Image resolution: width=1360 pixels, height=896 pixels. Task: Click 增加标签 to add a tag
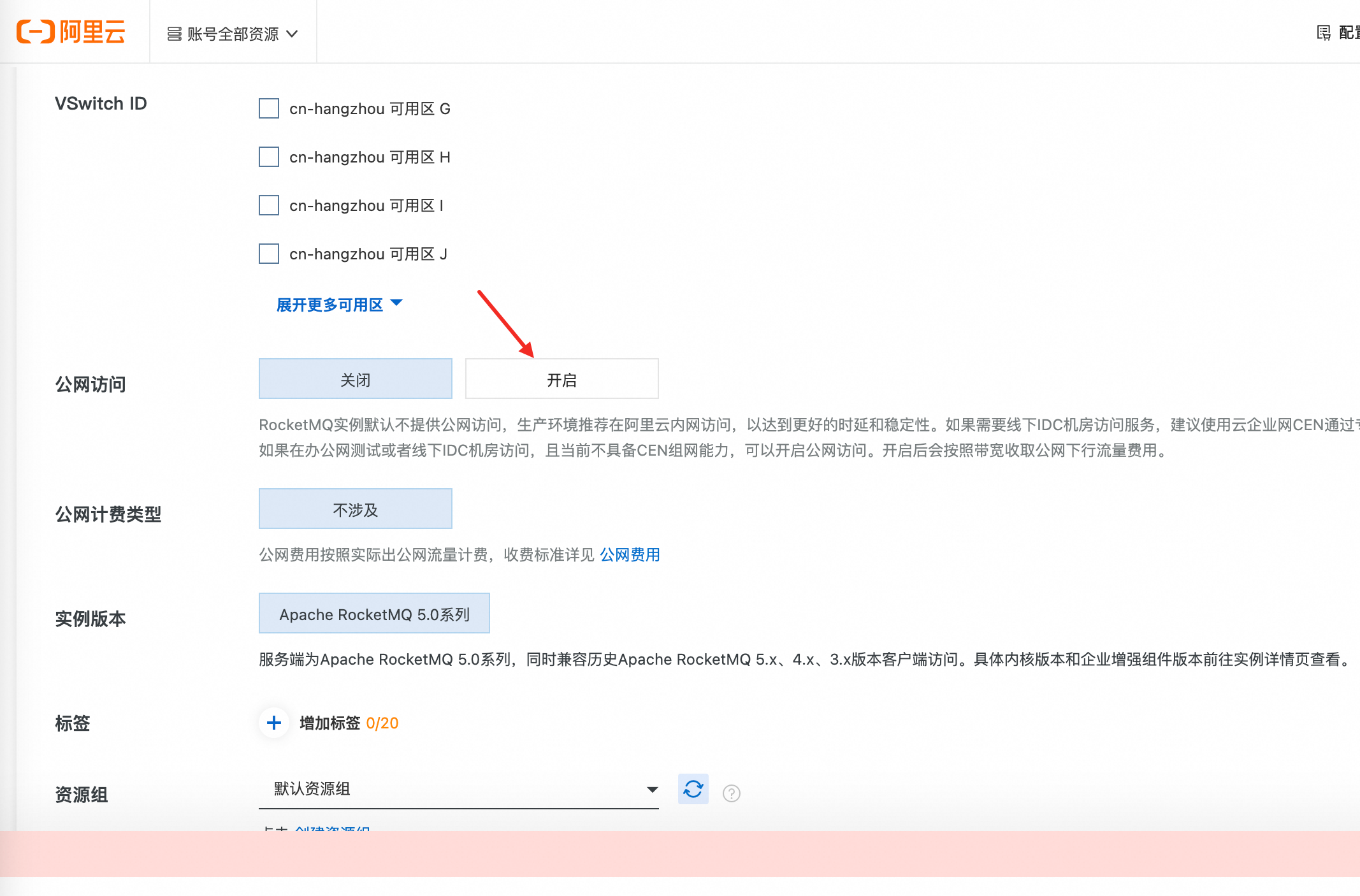329,723
